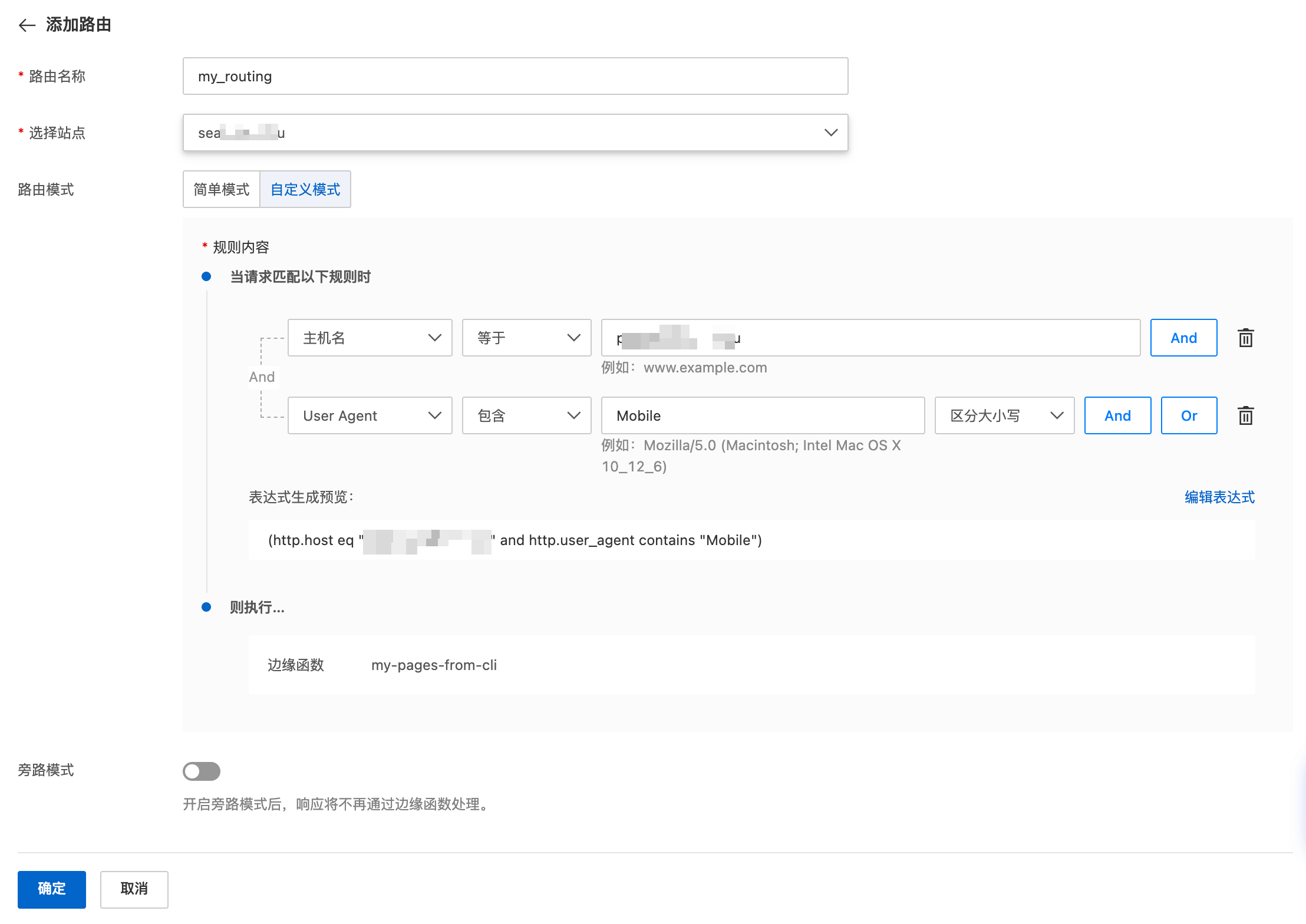Click And button on hostname row
Image resolution: width=1306 pixels, height=924 pixels.
1183,338
